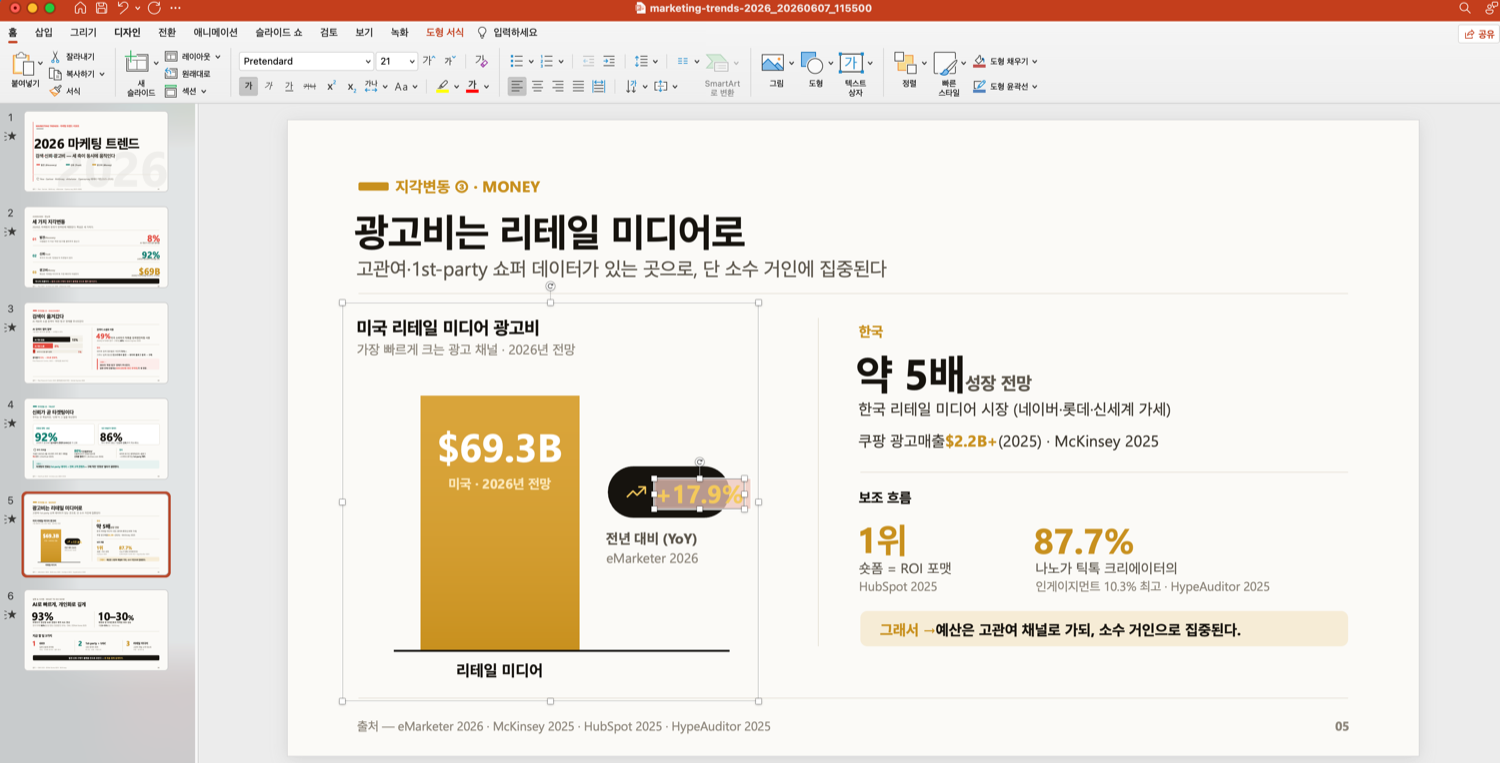1500x763 pixels.
Task: Click the Share (공유) button
Action: (x=1478, y=34)
